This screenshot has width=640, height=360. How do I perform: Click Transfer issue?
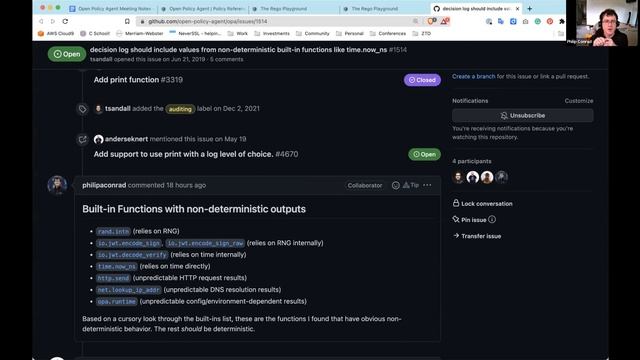pos(477,236)
